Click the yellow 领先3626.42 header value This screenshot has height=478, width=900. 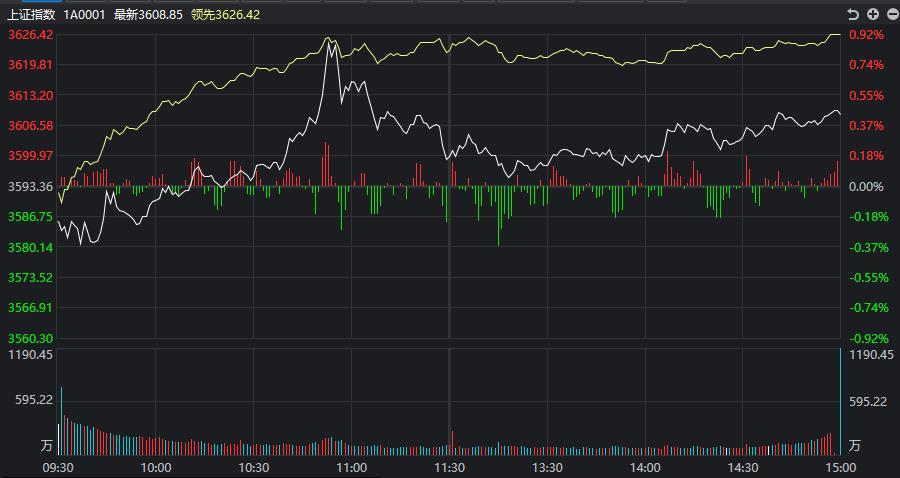pos(226,15)
